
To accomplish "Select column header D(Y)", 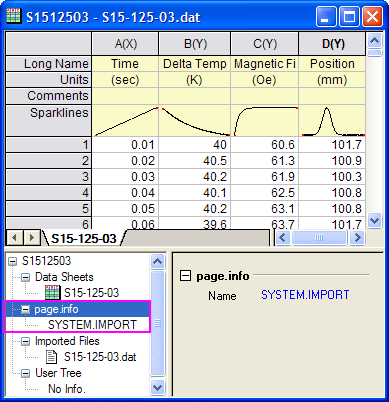I will [332, 44].
